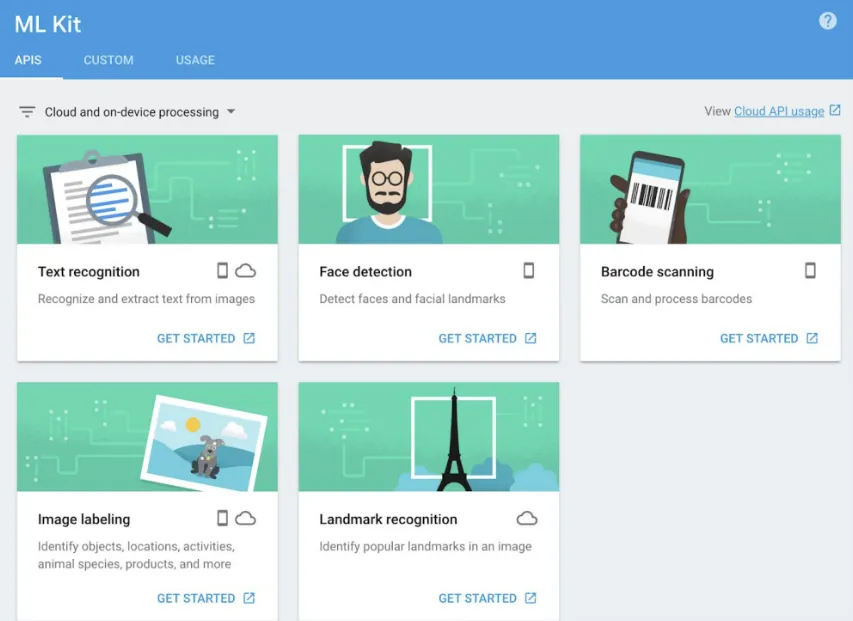
Task: Click GET STARTED under Landmark recognition
Action: pyautogui.click(x=477, y=599)
